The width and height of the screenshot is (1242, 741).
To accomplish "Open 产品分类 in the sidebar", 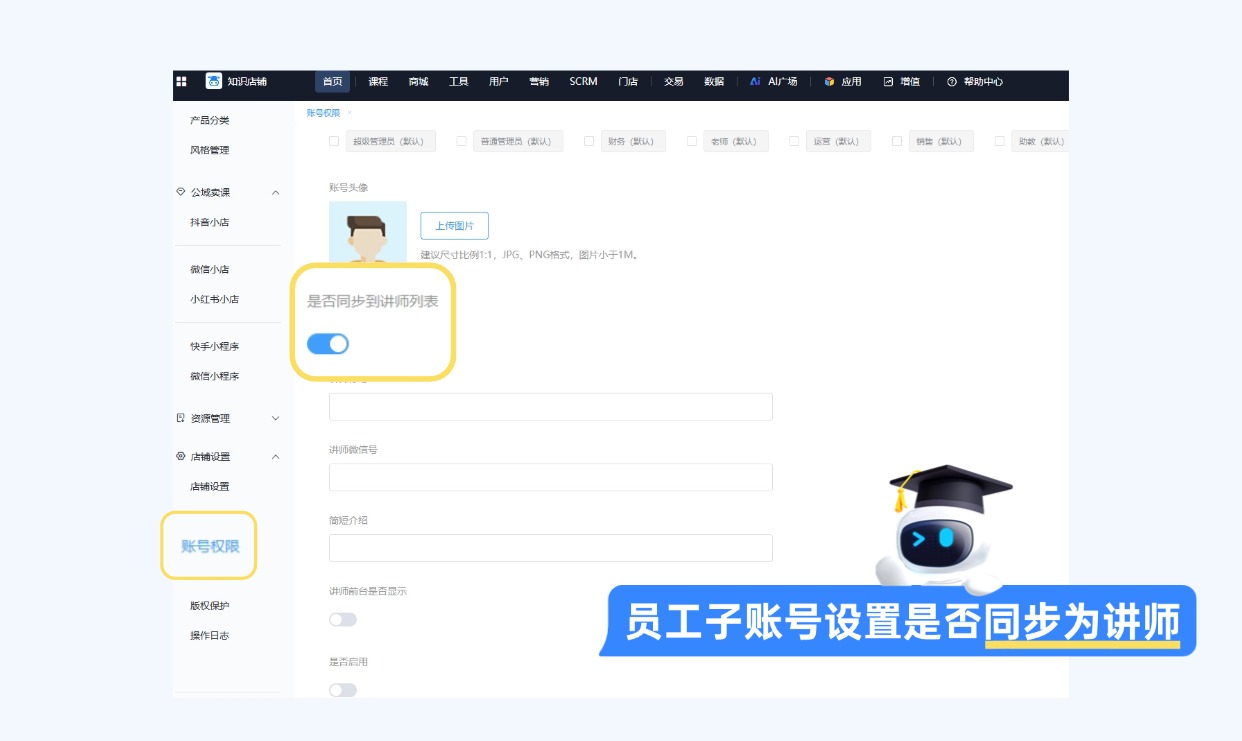I will (210, 120).
